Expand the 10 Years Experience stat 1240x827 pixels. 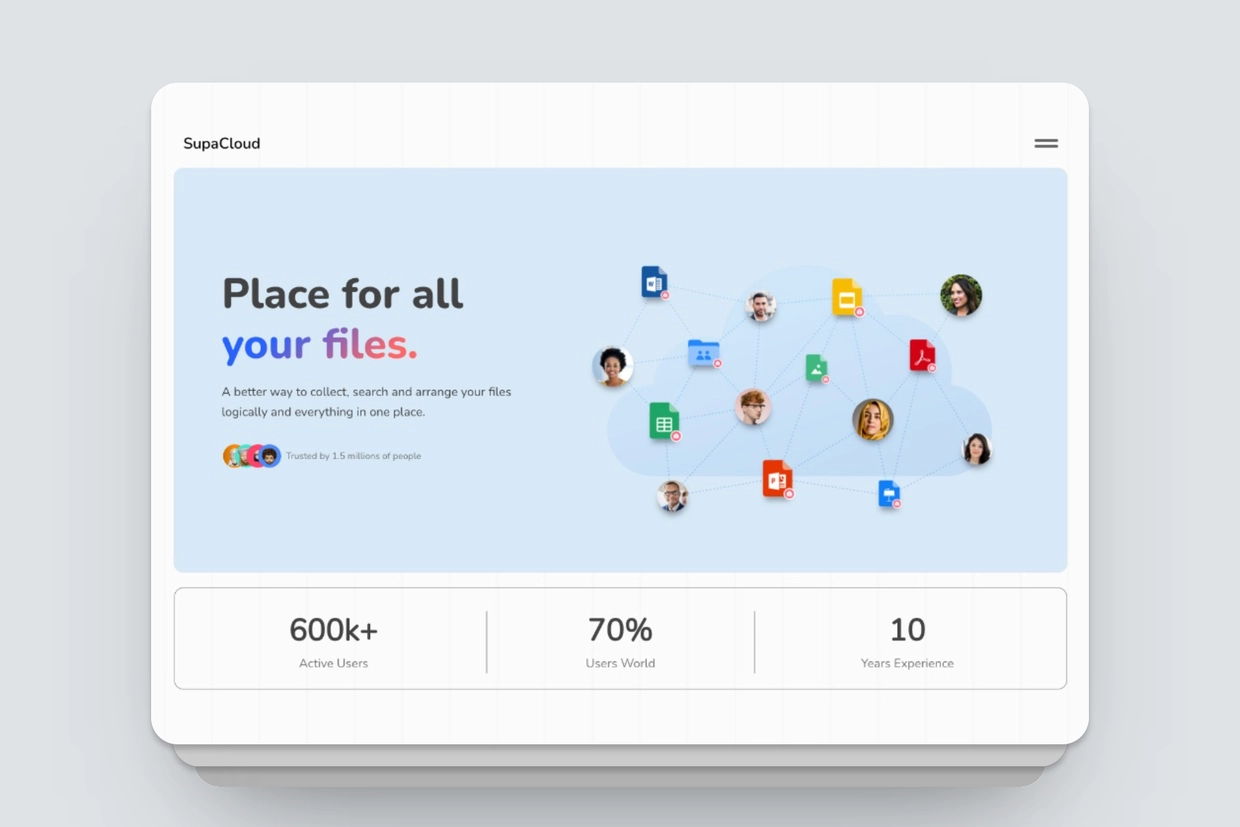pyautogui.click(x=907, y=640)
